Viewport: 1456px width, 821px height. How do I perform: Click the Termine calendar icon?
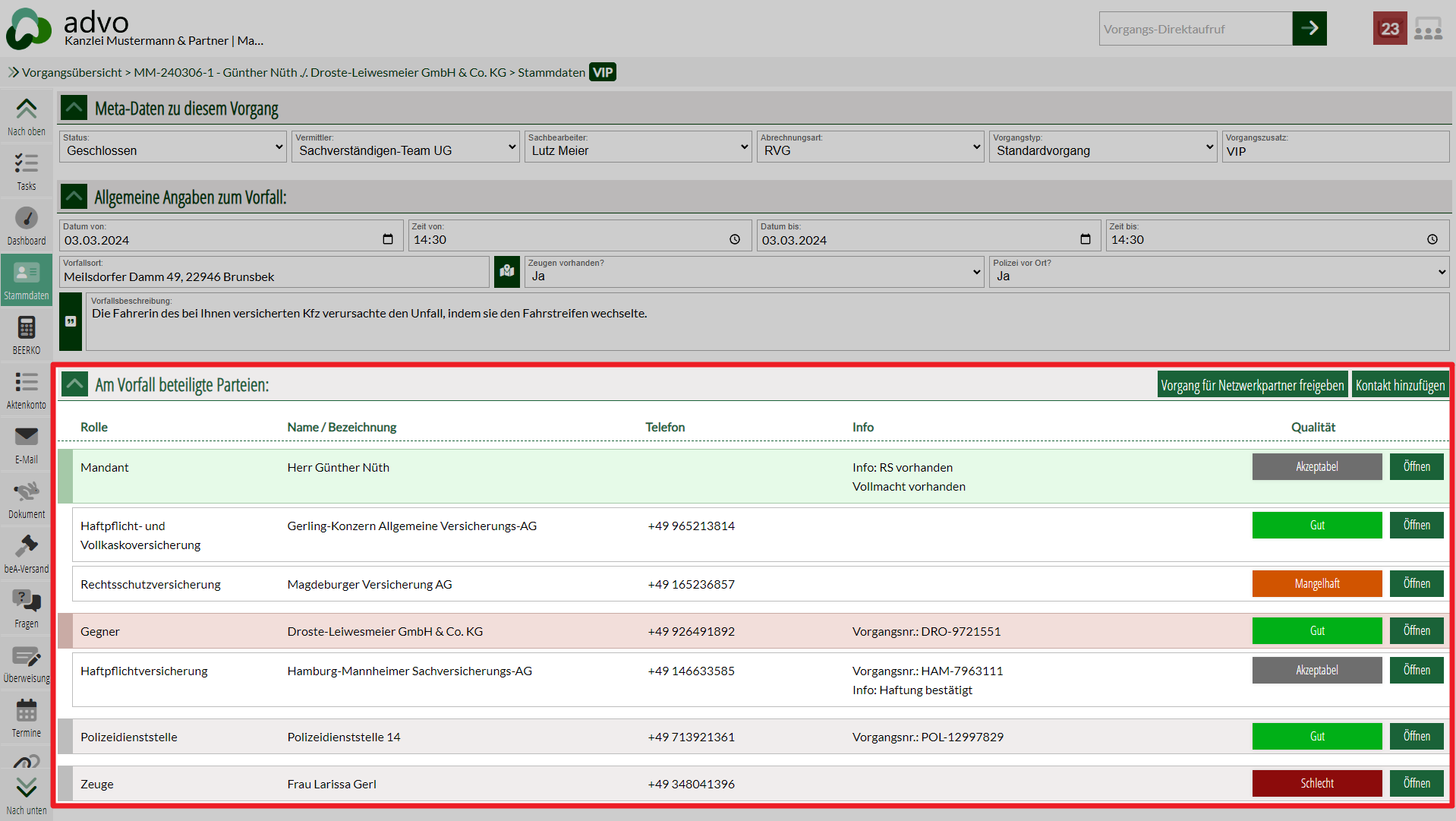(27, 718)
